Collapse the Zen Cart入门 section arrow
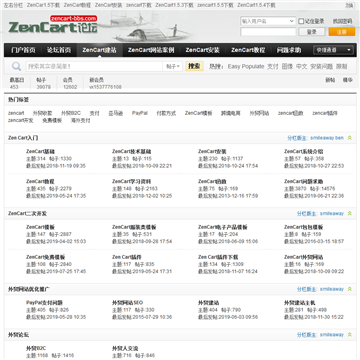Viewport: 360px width, 360px height. 350,138
